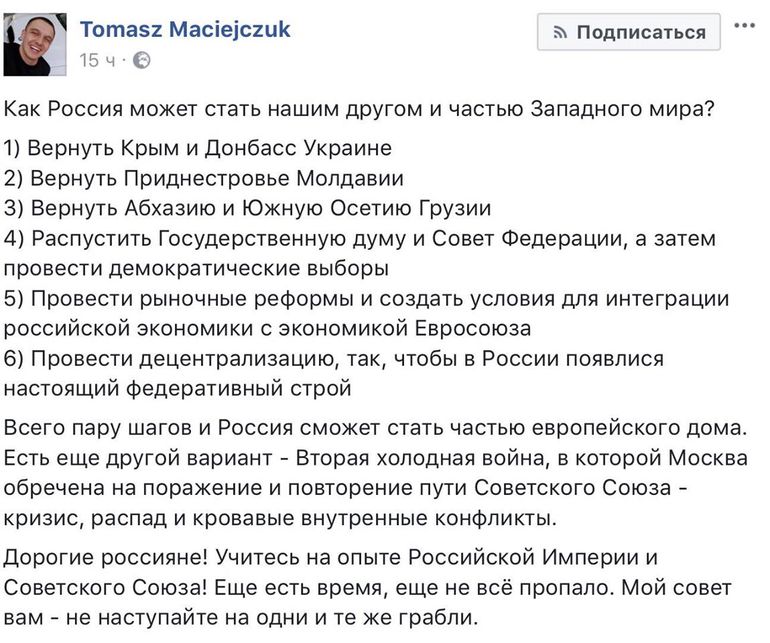Click the globe public privacy icon
The width and height of the screenshot is (770, 643).
coord(141,61)
